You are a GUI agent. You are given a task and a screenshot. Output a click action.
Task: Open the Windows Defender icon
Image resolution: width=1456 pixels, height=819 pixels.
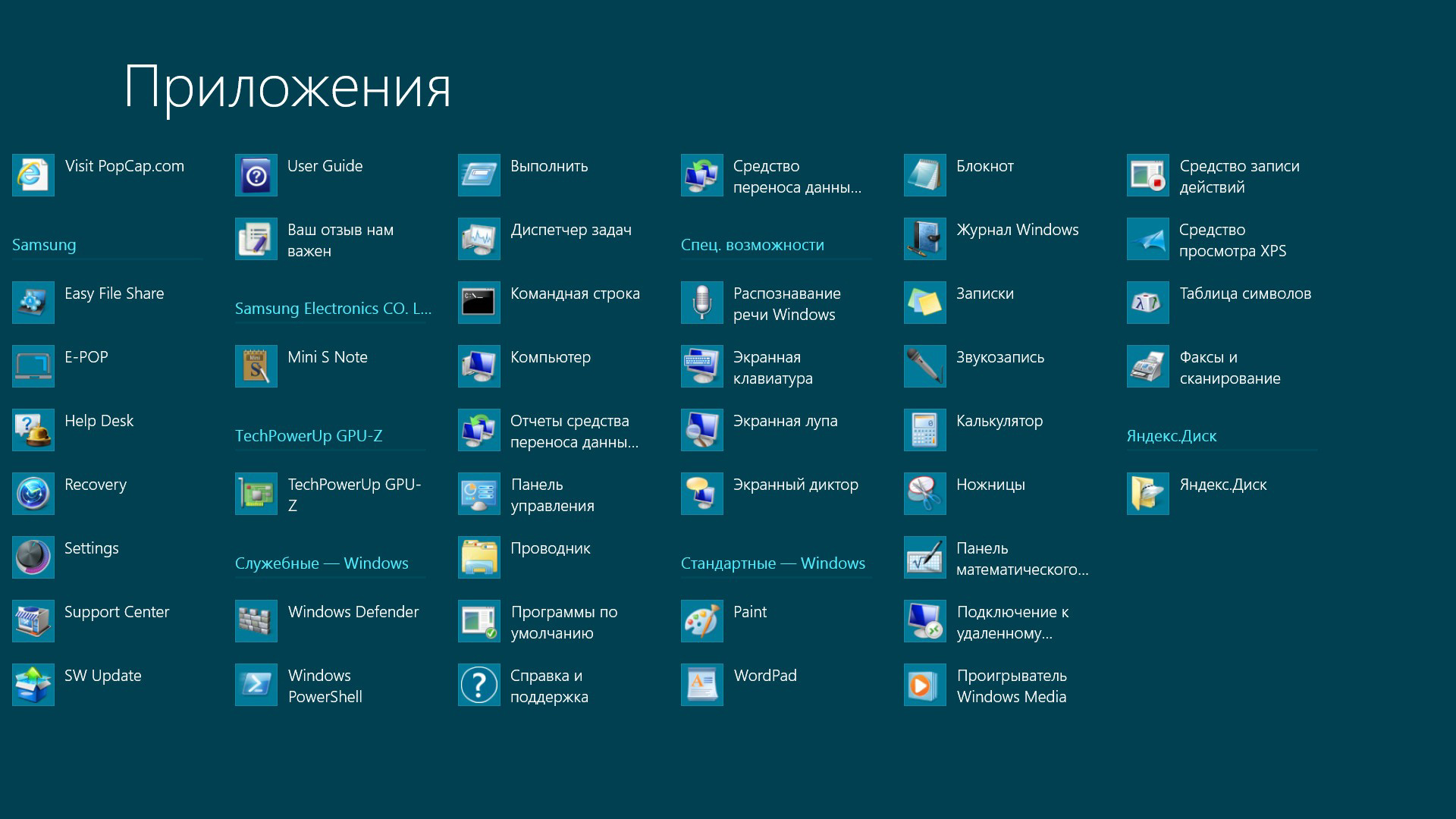256,621
